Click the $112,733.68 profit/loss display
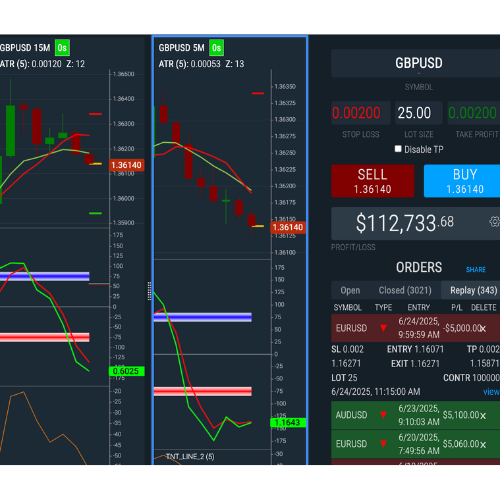Image resolution: width=500 pixels, height=500 pixels. click(405, 223)
